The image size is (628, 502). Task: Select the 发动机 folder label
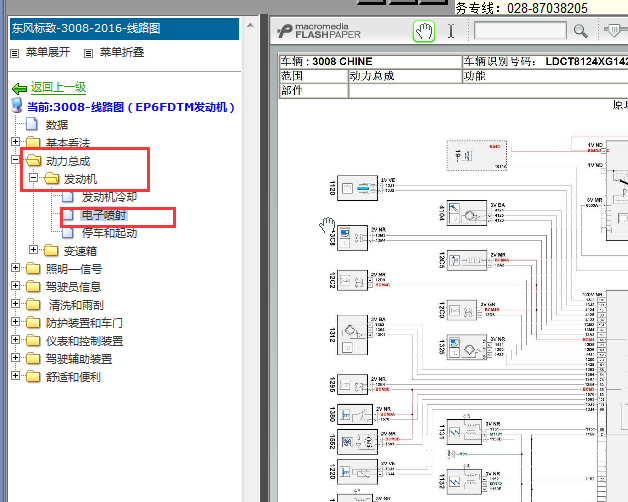[81, 179]
